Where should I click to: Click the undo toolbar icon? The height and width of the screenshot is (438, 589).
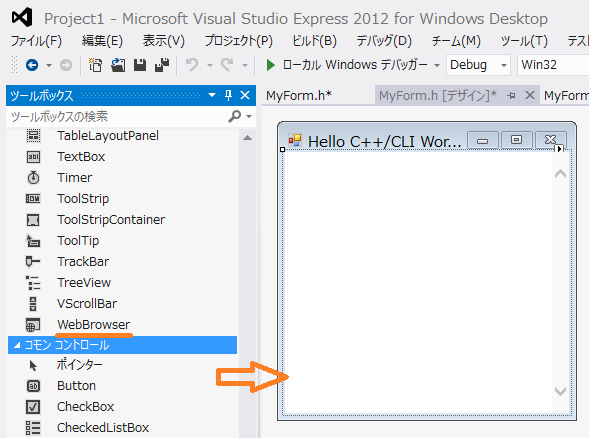coord(192,65)
